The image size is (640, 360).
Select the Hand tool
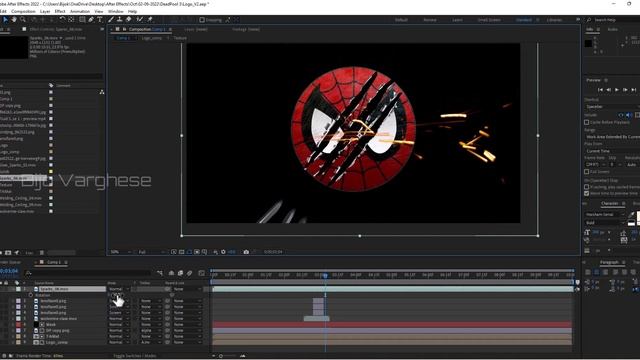(x=14, y=20)
